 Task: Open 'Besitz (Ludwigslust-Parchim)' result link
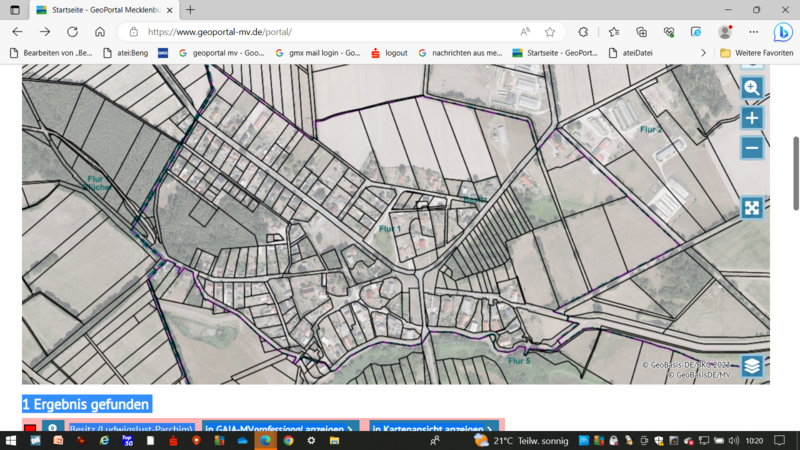131,428
